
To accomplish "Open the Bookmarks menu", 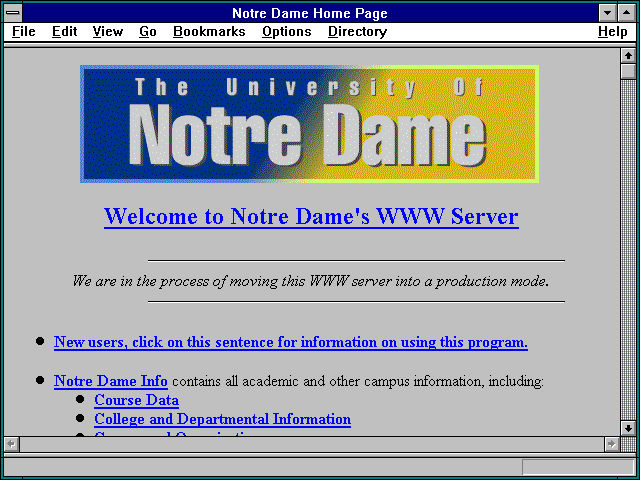I will 209,32.
